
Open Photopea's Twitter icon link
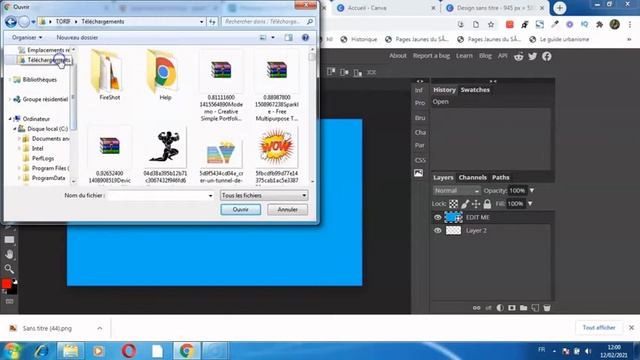point(533,56)
